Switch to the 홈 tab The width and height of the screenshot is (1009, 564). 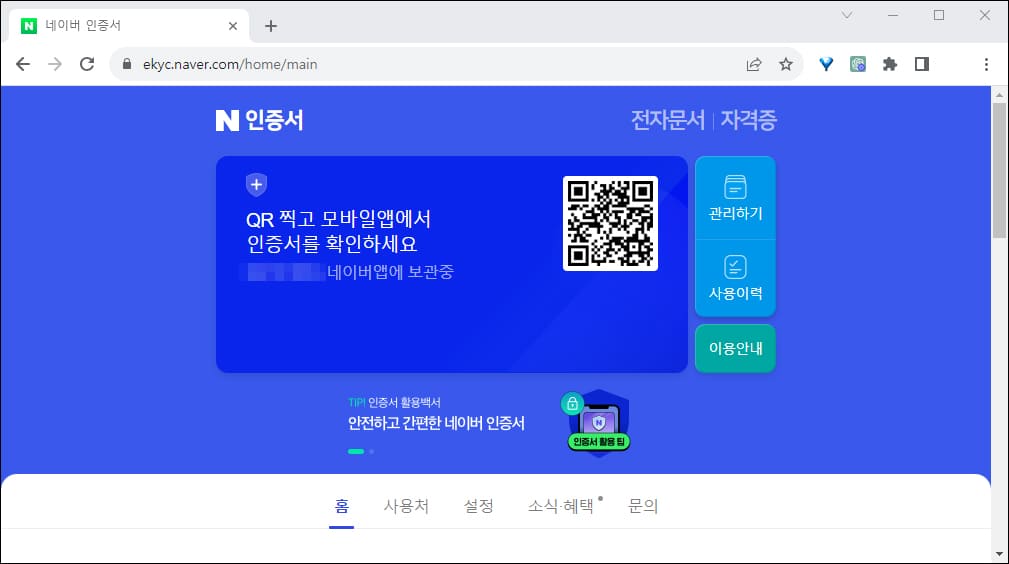[x=342, y=506]
